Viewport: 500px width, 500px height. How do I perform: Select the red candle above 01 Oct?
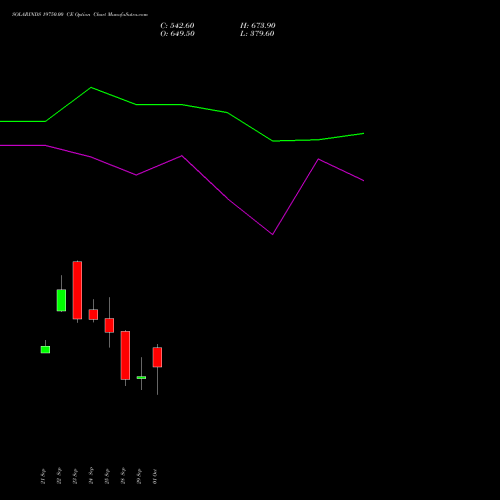(x=157, y=357)
